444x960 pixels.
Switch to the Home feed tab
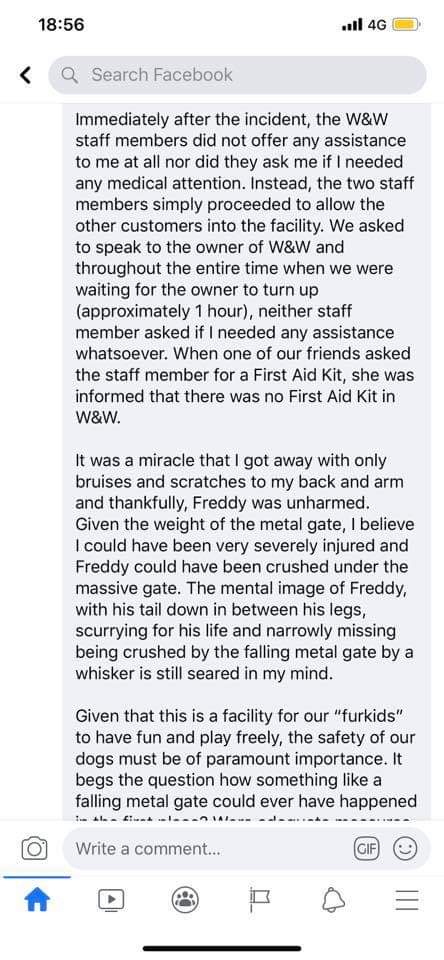(x=37, y=899)
